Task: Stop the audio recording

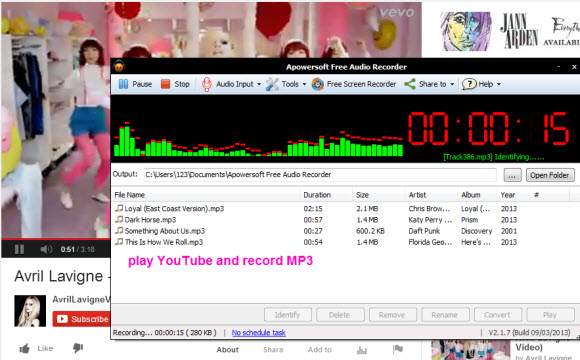Action: point(175,84)
